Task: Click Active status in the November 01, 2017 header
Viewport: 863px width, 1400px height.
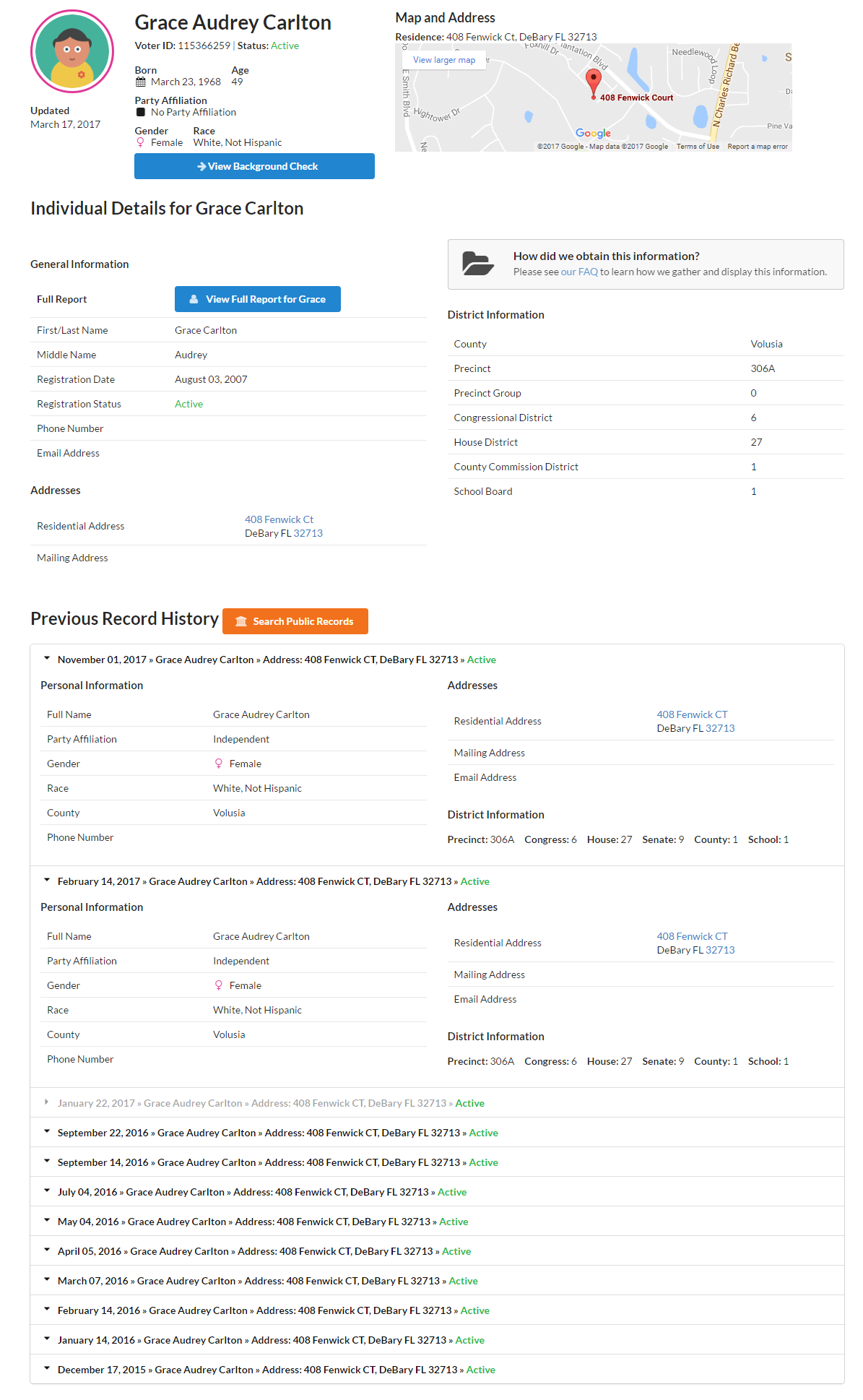Action: point(481,660)
